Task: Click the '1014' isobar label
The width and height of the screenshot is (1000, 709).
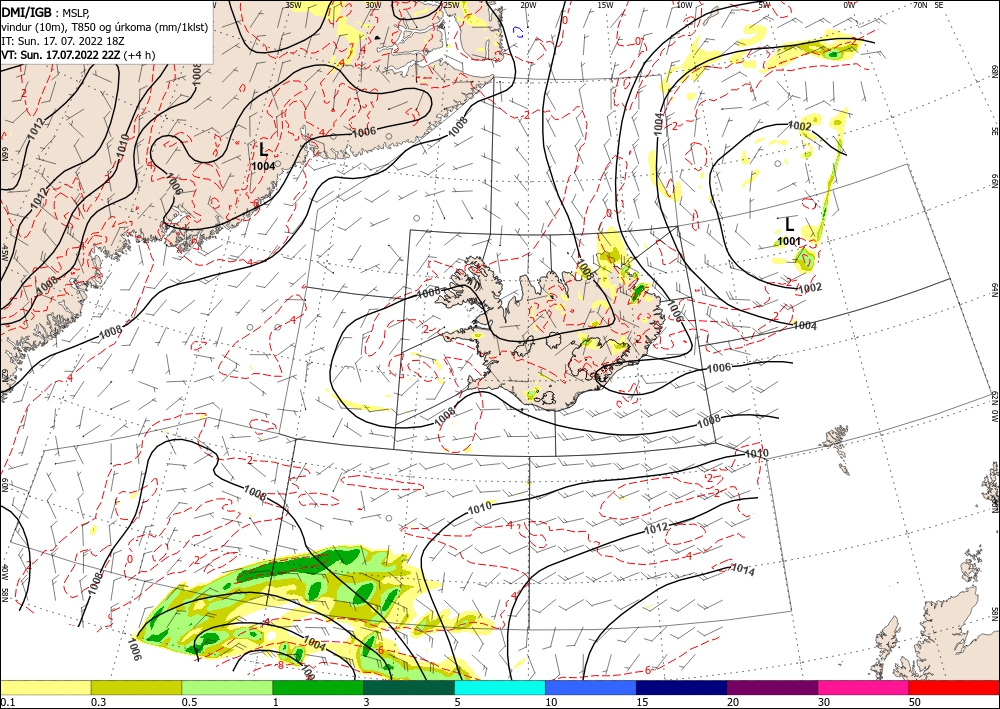Action: 743,569
